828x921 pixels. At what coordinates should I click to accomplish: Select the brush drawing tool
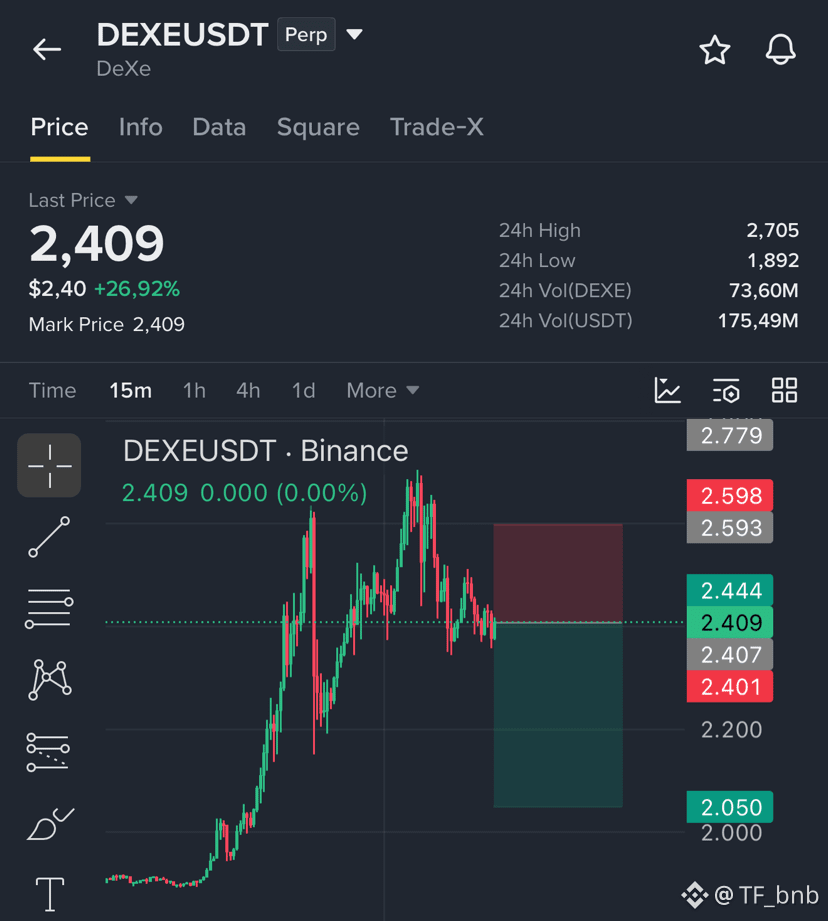50,823
